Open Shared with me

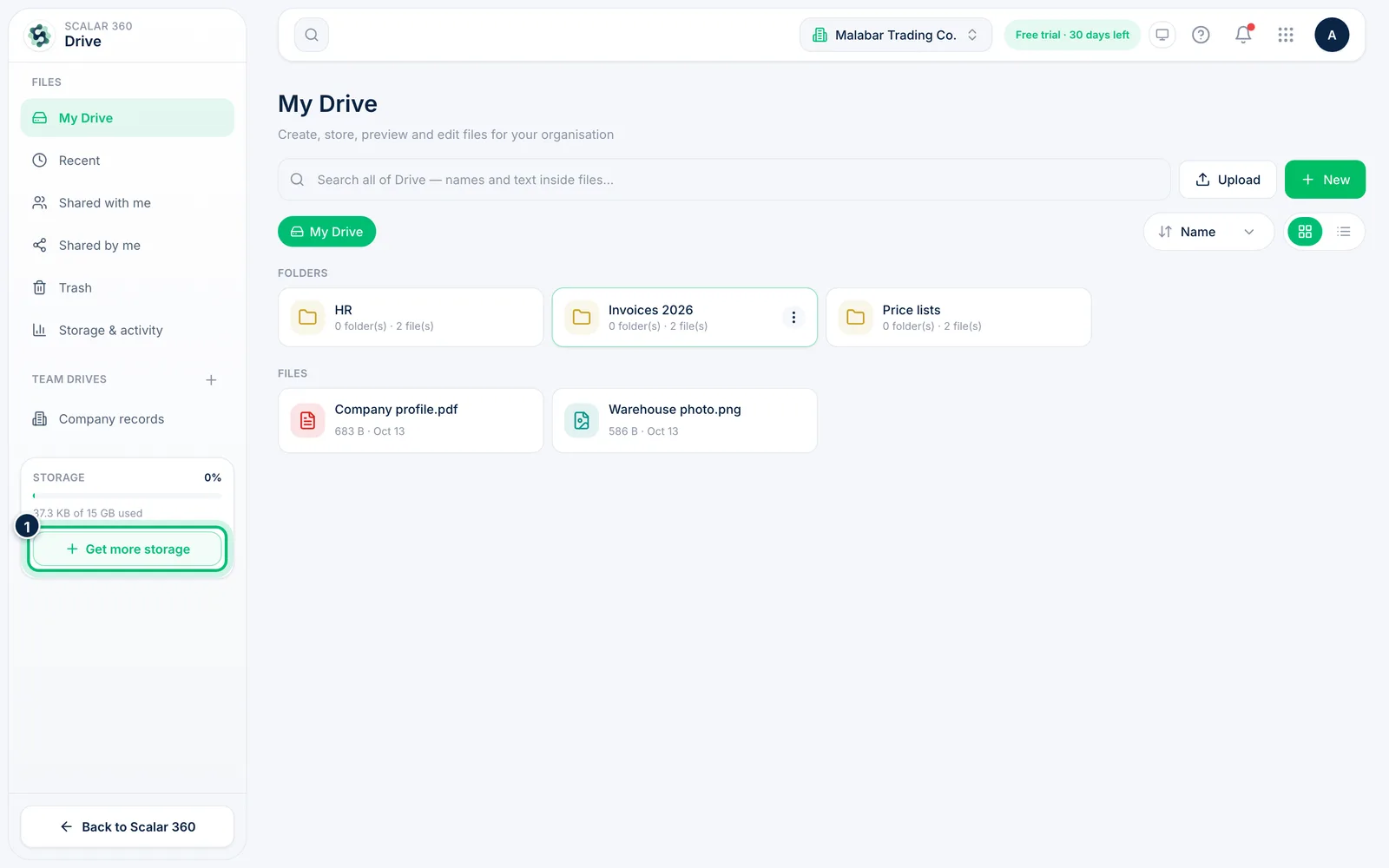point(128,203)
